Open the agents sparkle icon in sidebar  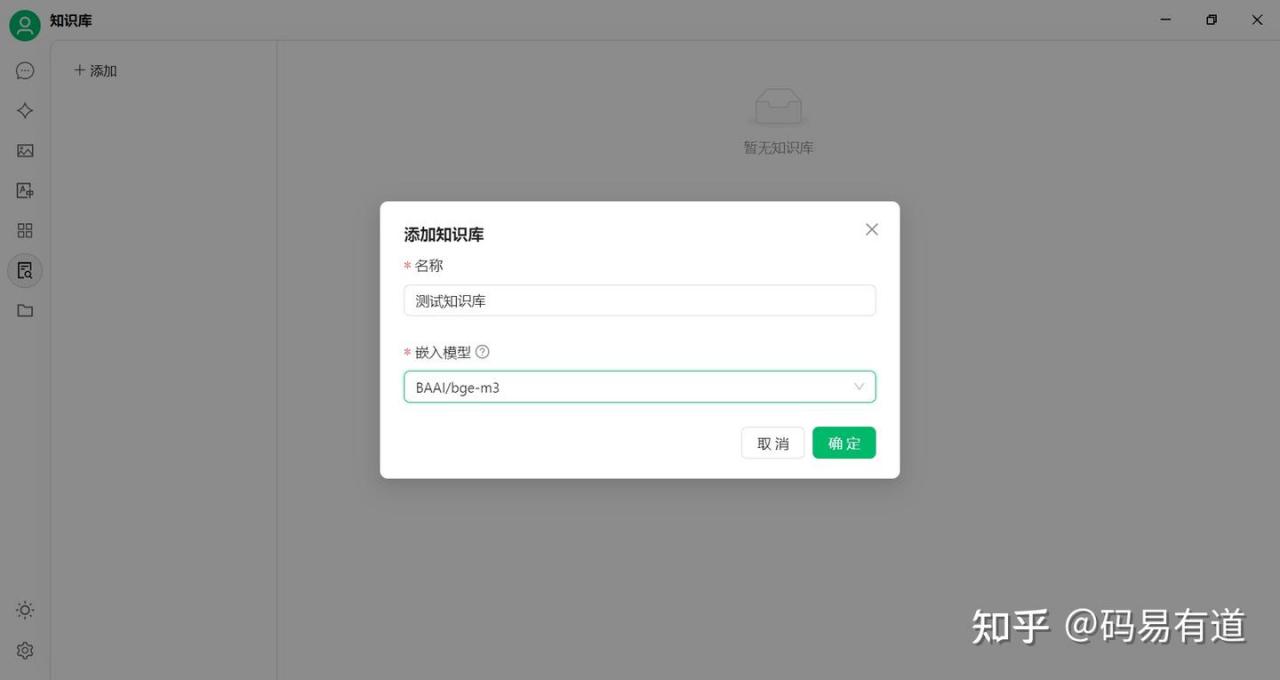[25, 111]
